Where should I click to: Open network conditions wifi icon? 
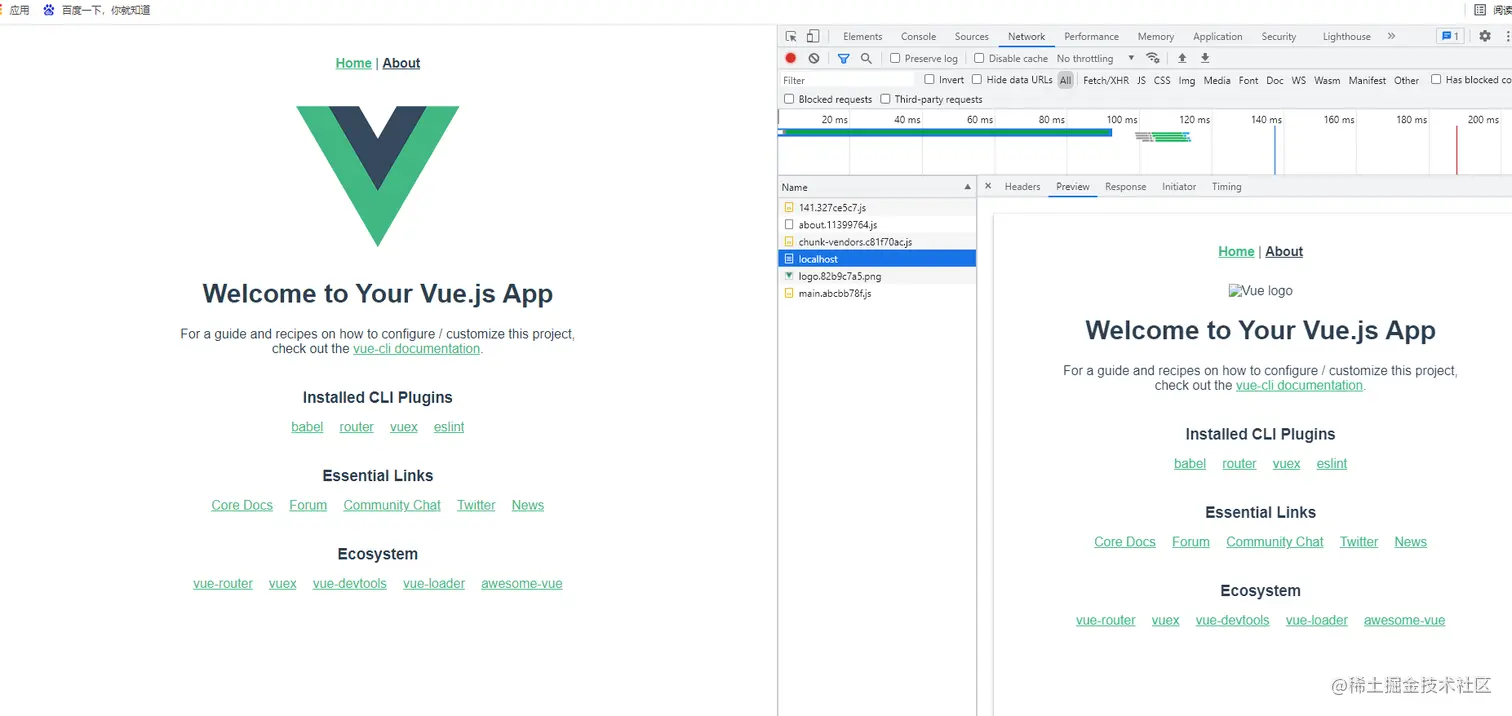tap(1153, 58)
